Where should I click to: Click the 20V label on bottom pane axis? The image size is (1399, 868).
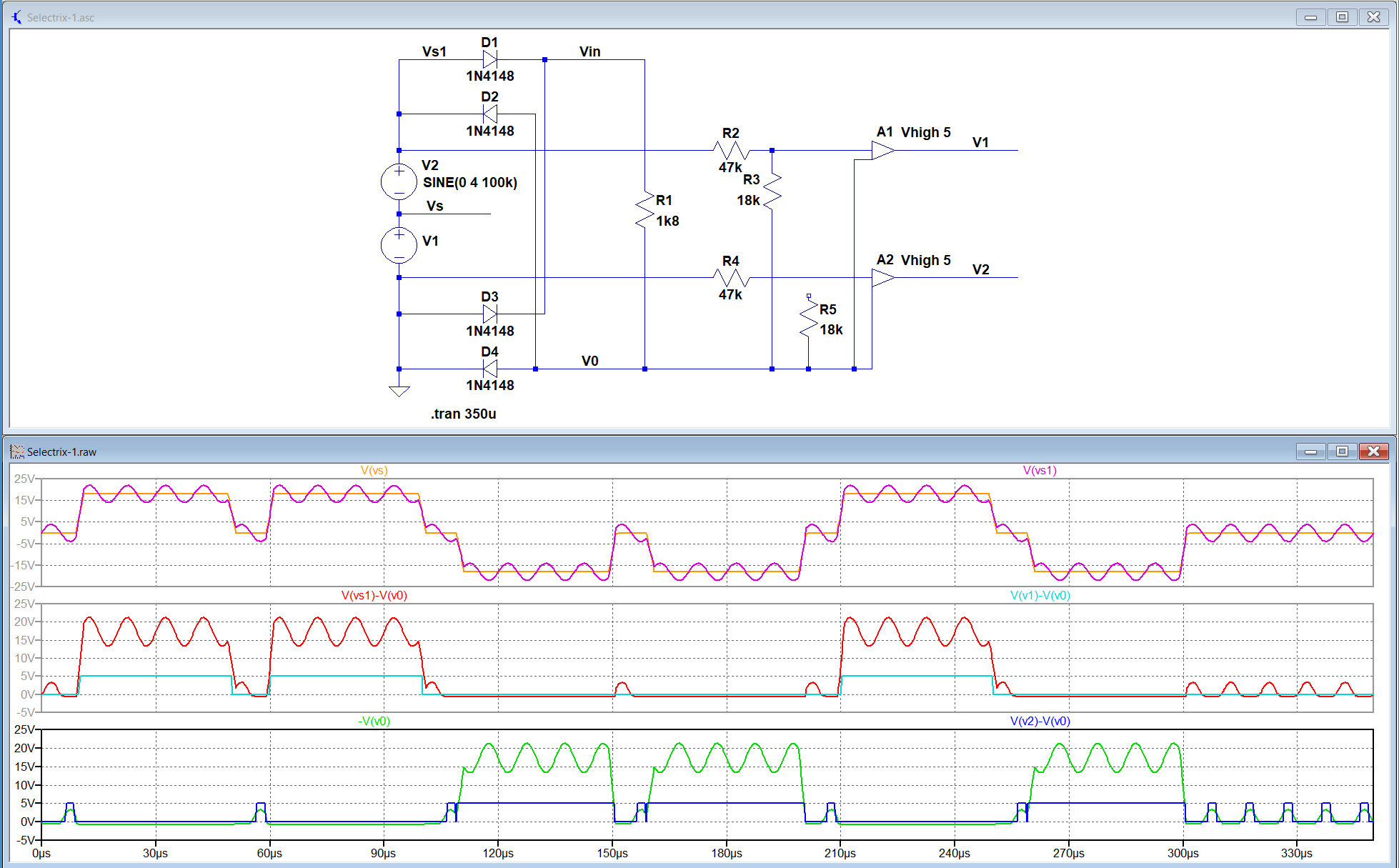click(x=24, y=748)
